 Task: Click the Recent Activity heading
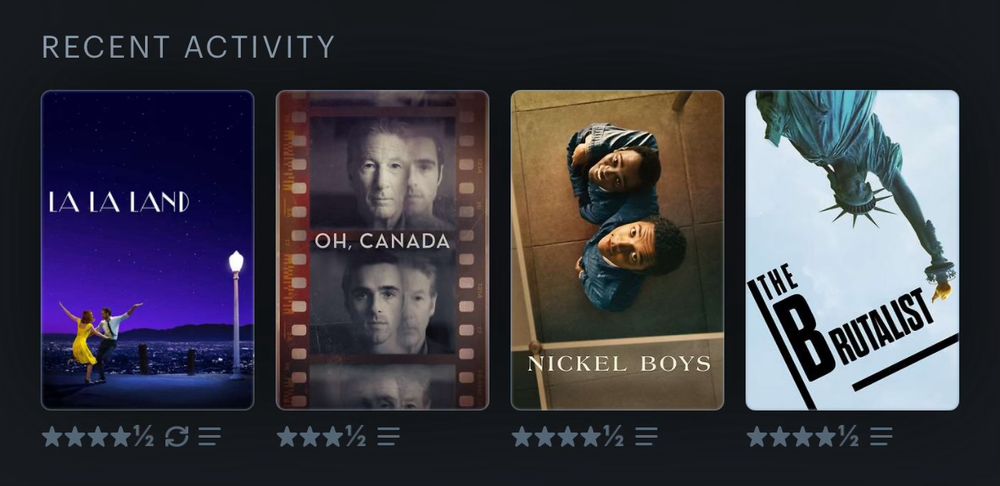coord(188,47)
